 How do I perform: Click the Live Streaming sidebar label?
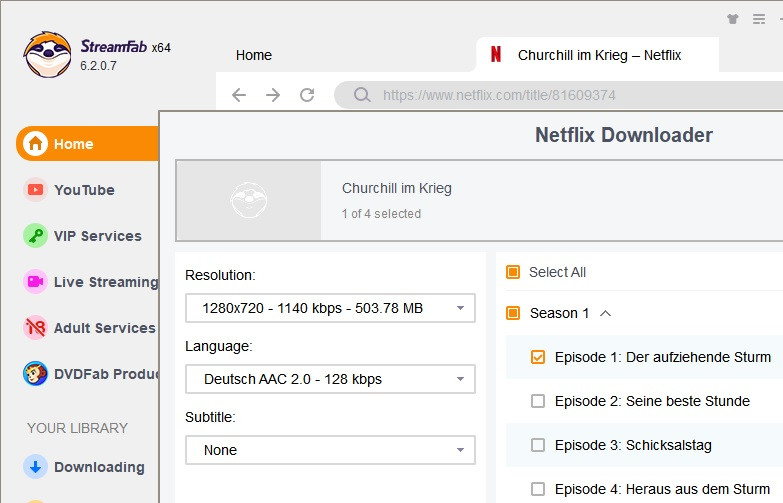[x=106, y=282]
